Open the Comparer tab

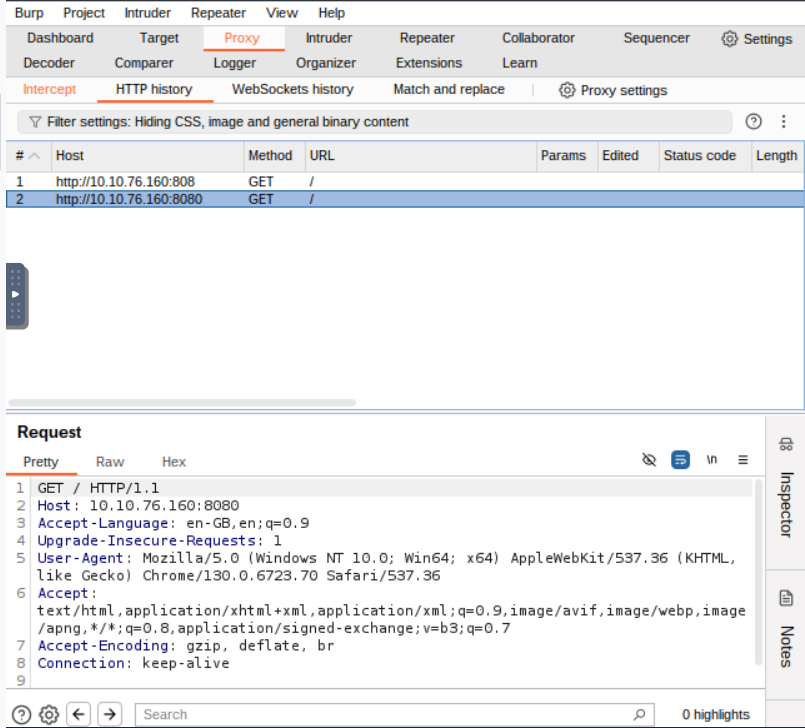(144, 63)
